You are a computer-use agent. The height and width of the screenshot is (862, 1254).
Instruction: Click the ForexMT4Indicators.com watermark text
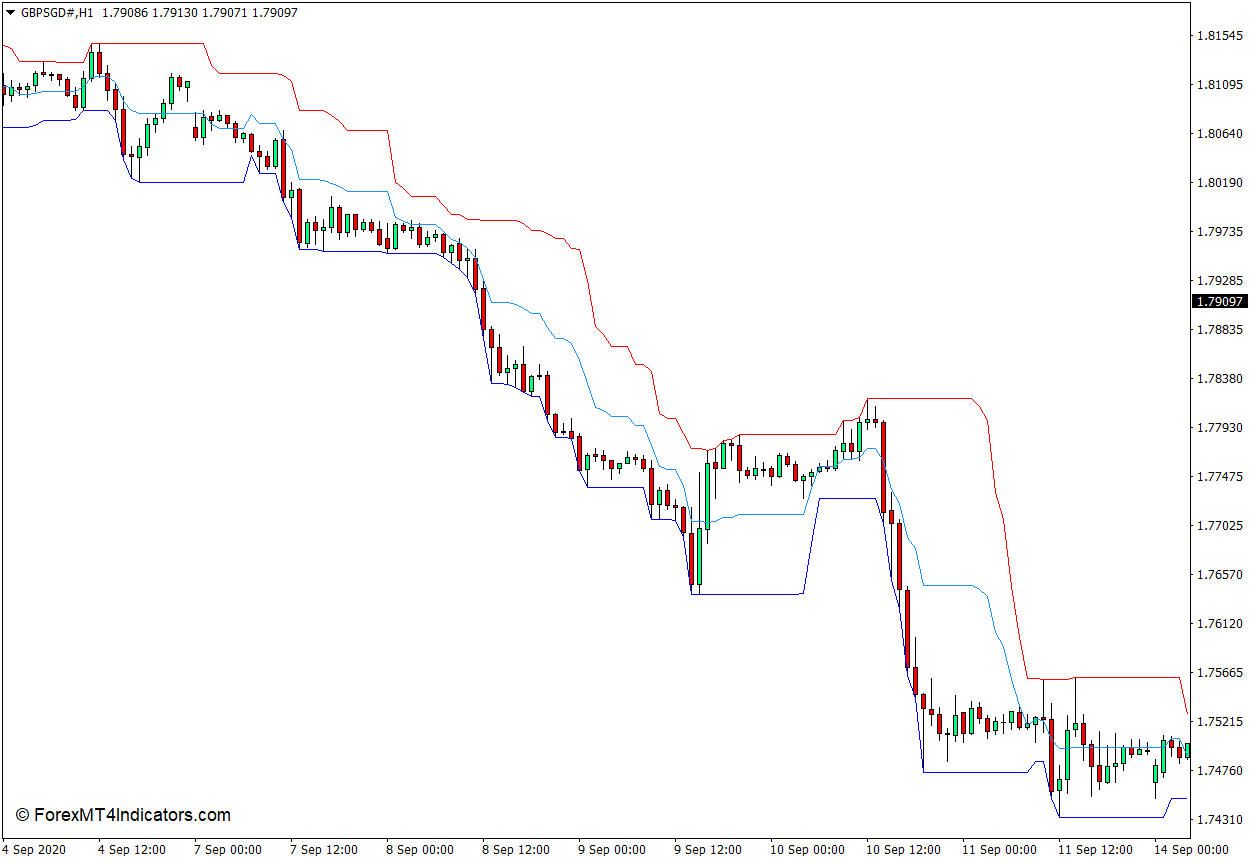[131, 816]
